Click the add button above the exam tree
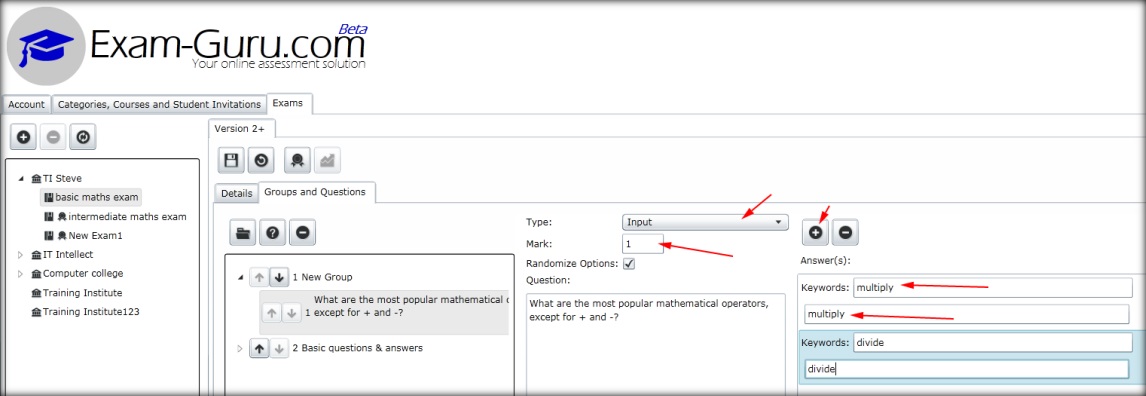This screenshot has height=396, width=1146. coord(23,137)
